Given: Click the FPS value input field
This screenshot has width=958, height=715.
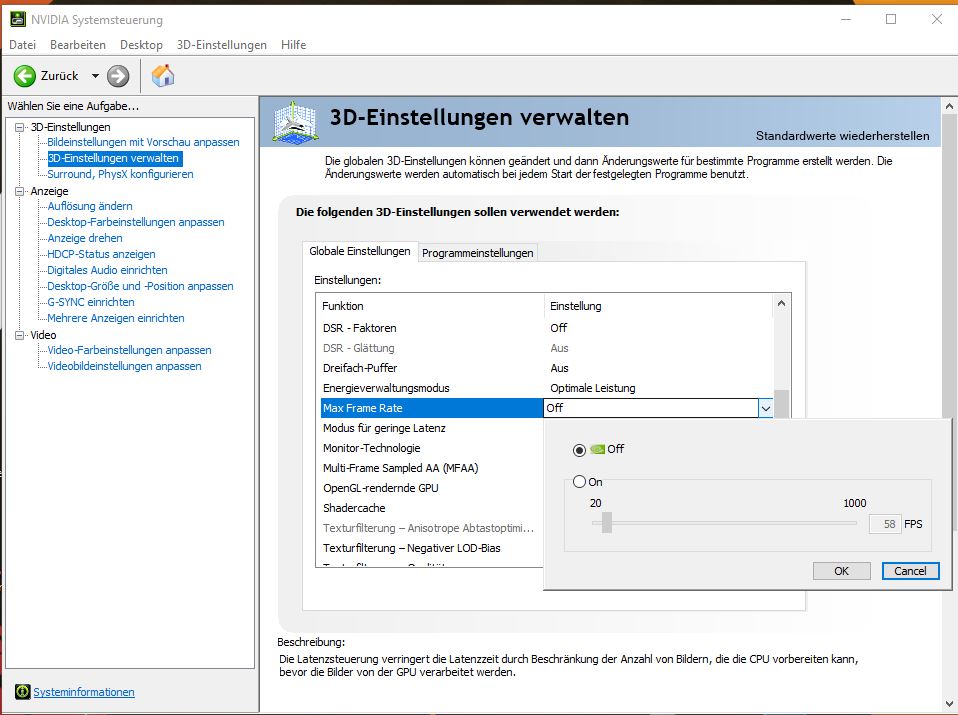Looking at the screenshot, I should click(885, 524).
